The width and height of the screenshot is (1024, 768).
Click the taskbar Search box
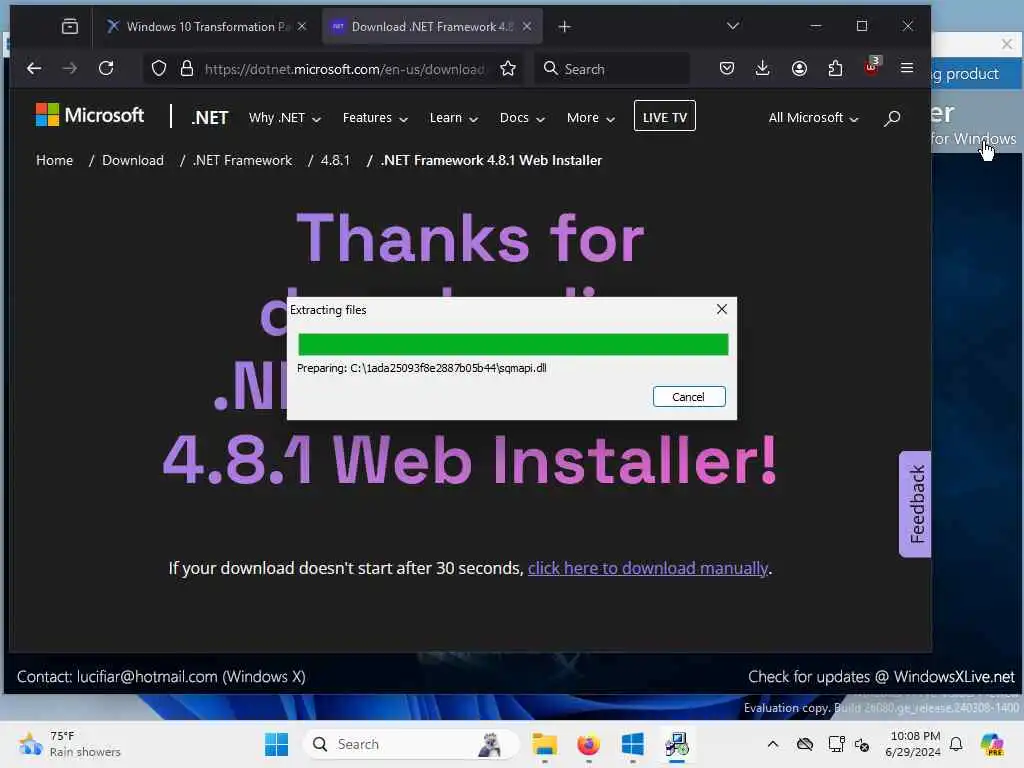[411, 744]
